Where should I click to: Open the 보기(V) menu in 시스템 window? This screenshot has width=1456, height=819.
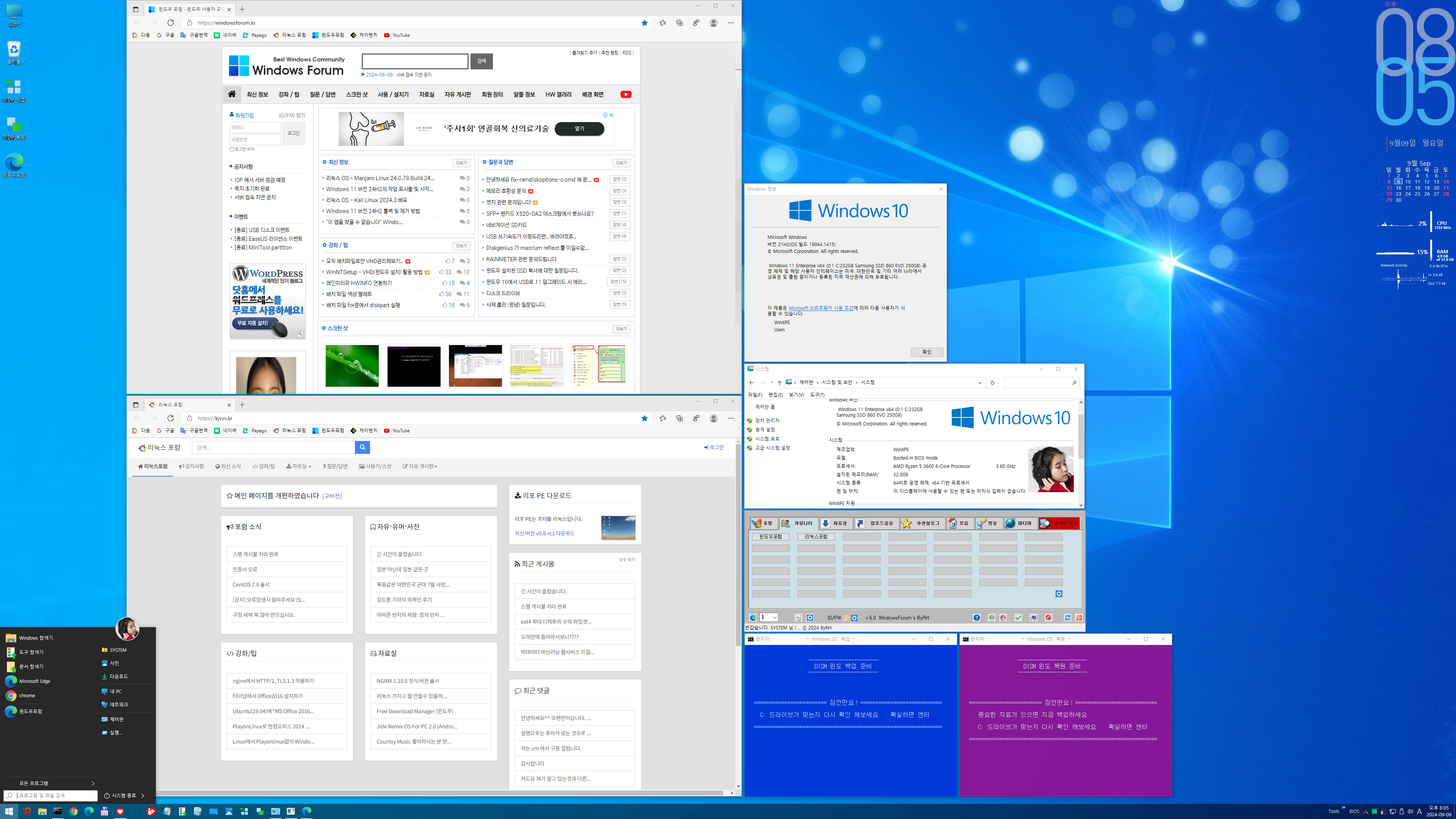tap(796, 394)
